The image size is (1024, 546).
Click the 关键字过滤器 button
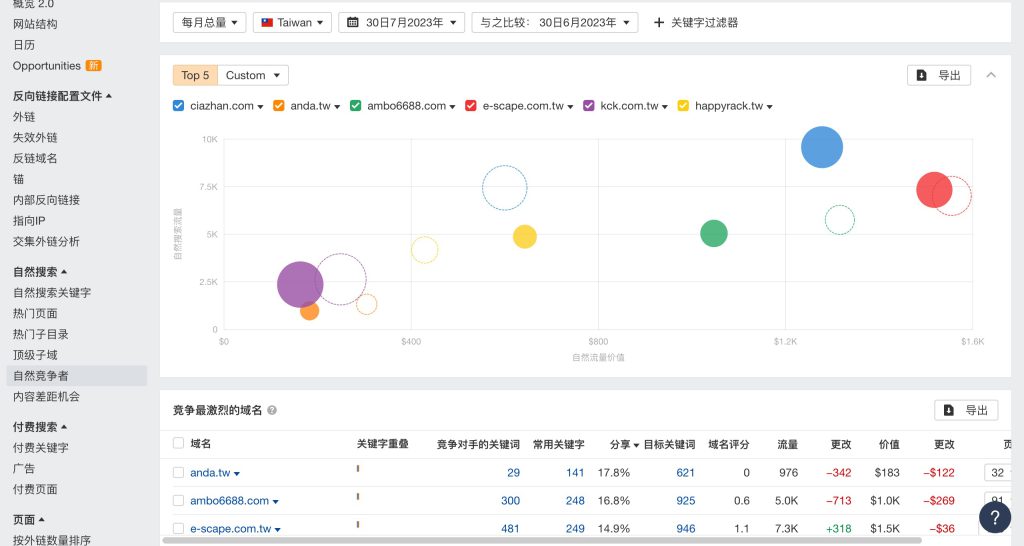[696, 22]
